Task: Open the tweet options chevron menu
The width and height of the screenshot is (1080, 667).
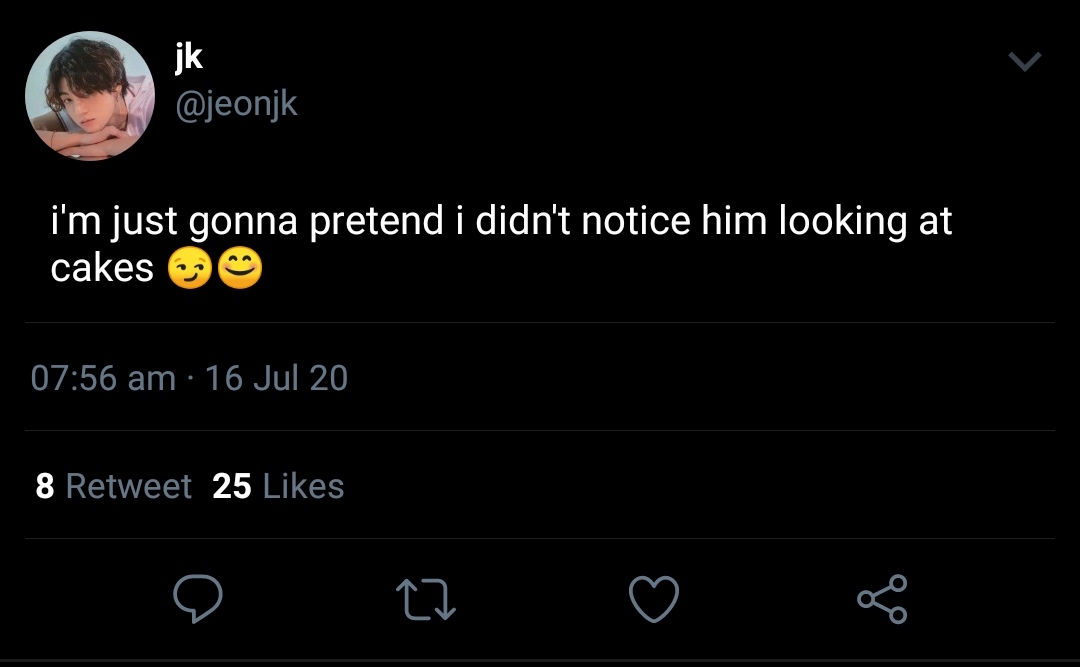Action: pyautogui.click(x=1024, y=62)
